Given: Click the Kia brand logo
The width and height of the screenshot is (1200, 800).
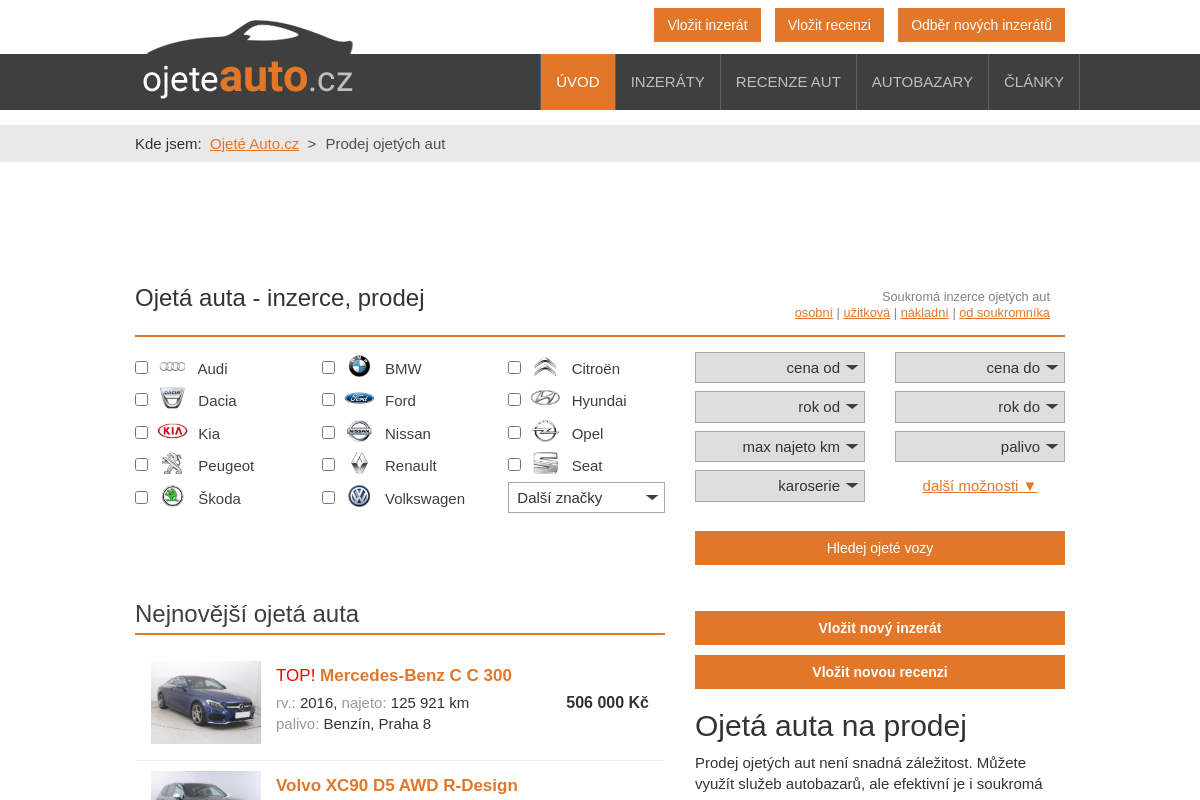Looking at the screenshot, I should pyautogui.click(x=172, y=431).
